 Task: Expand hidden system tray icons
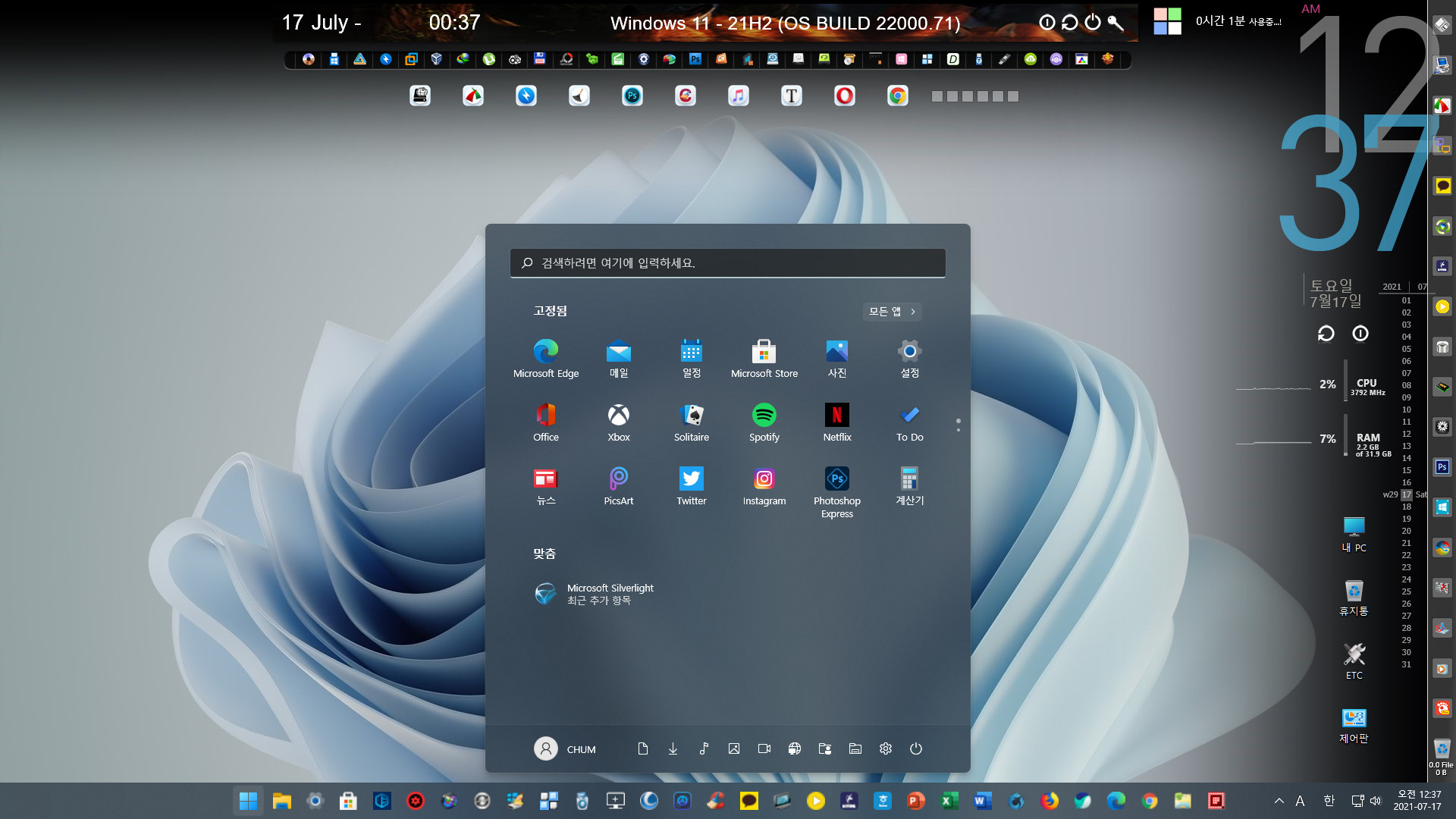tap(1279, 801)
